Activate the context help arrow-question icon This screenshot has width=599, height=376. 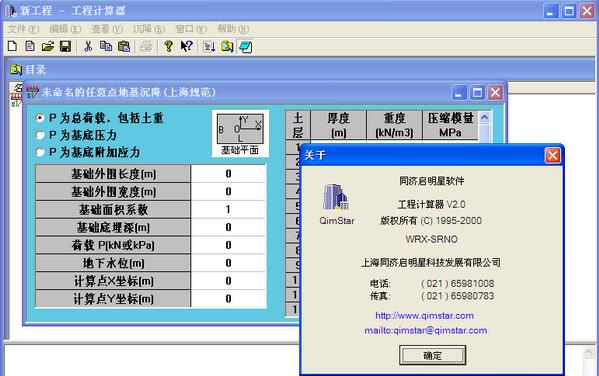point(186,46)
